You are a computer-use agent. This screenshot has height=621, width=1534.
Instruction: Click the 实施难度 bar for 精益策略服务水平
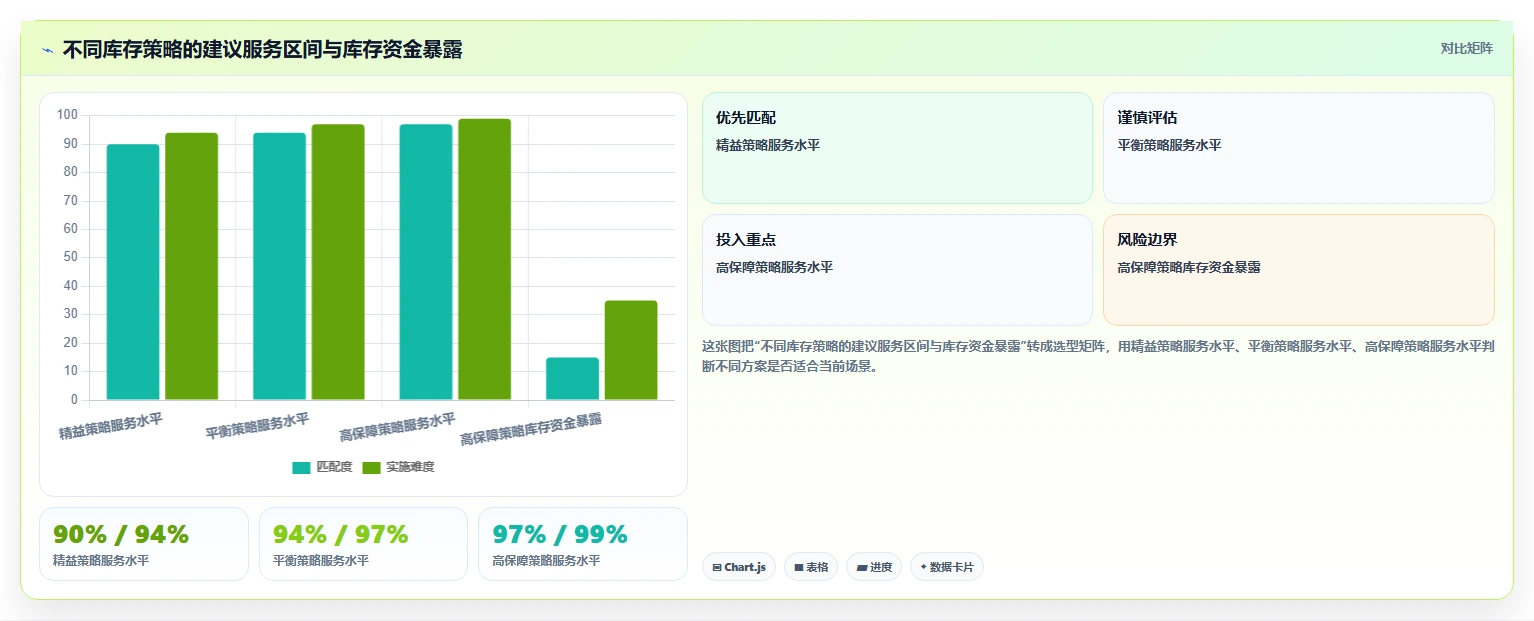pyautogui.click(x=191, y=266)
